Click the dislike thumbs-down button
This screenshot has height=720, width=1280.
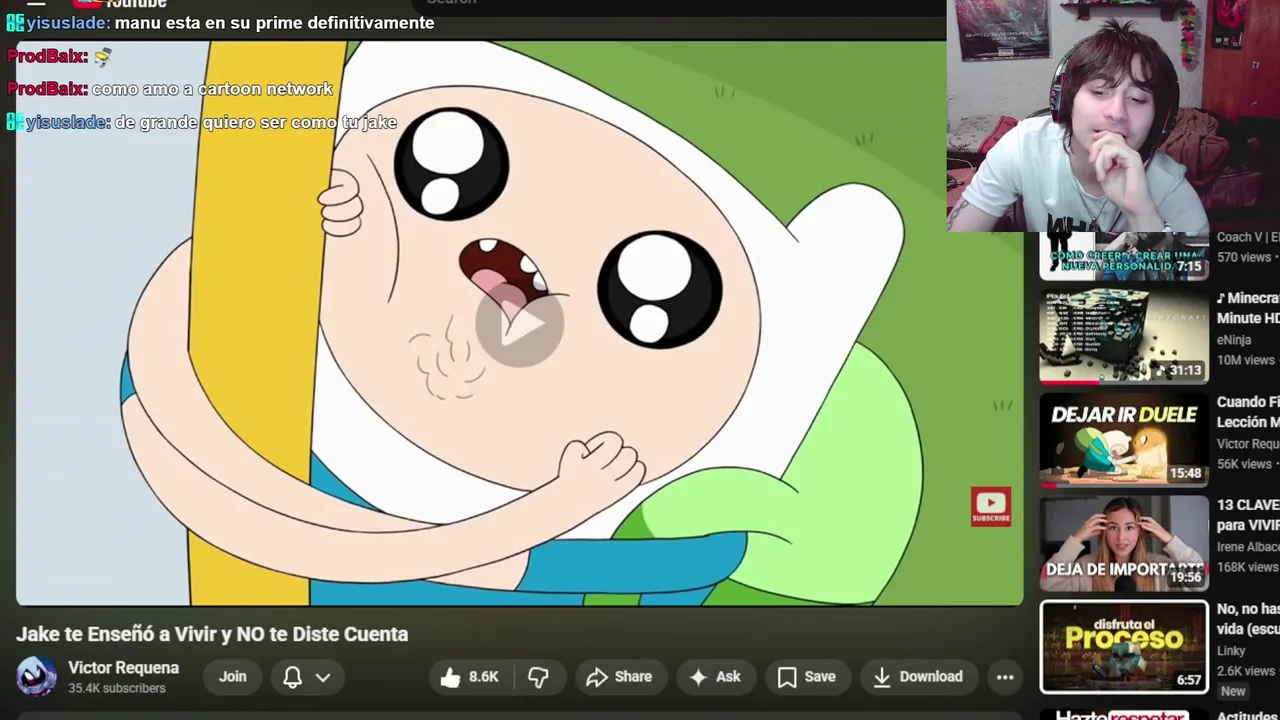pos(538,677)
